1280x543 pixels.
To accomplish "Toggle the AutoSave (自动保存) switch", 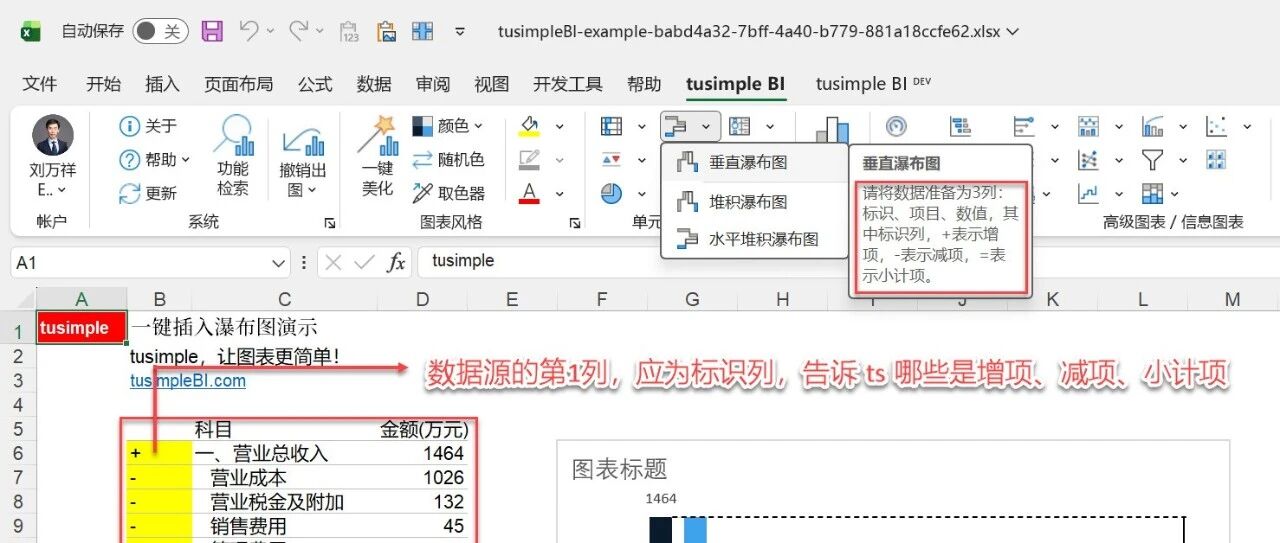I will [x=160, y=32].
